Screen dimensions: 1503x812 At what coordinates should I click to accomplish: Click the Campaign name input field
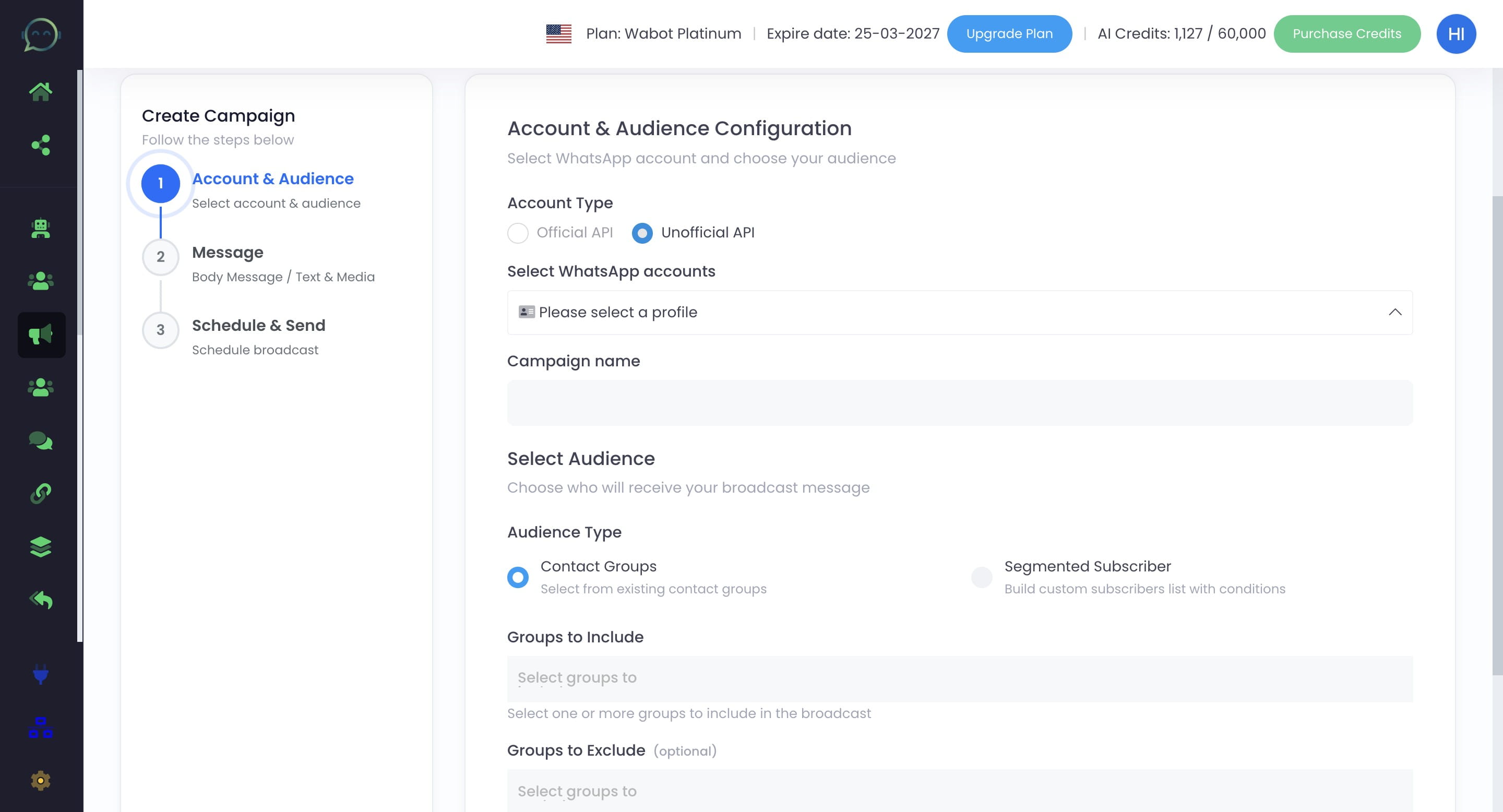pyautogui.click(x=959, y=402)
